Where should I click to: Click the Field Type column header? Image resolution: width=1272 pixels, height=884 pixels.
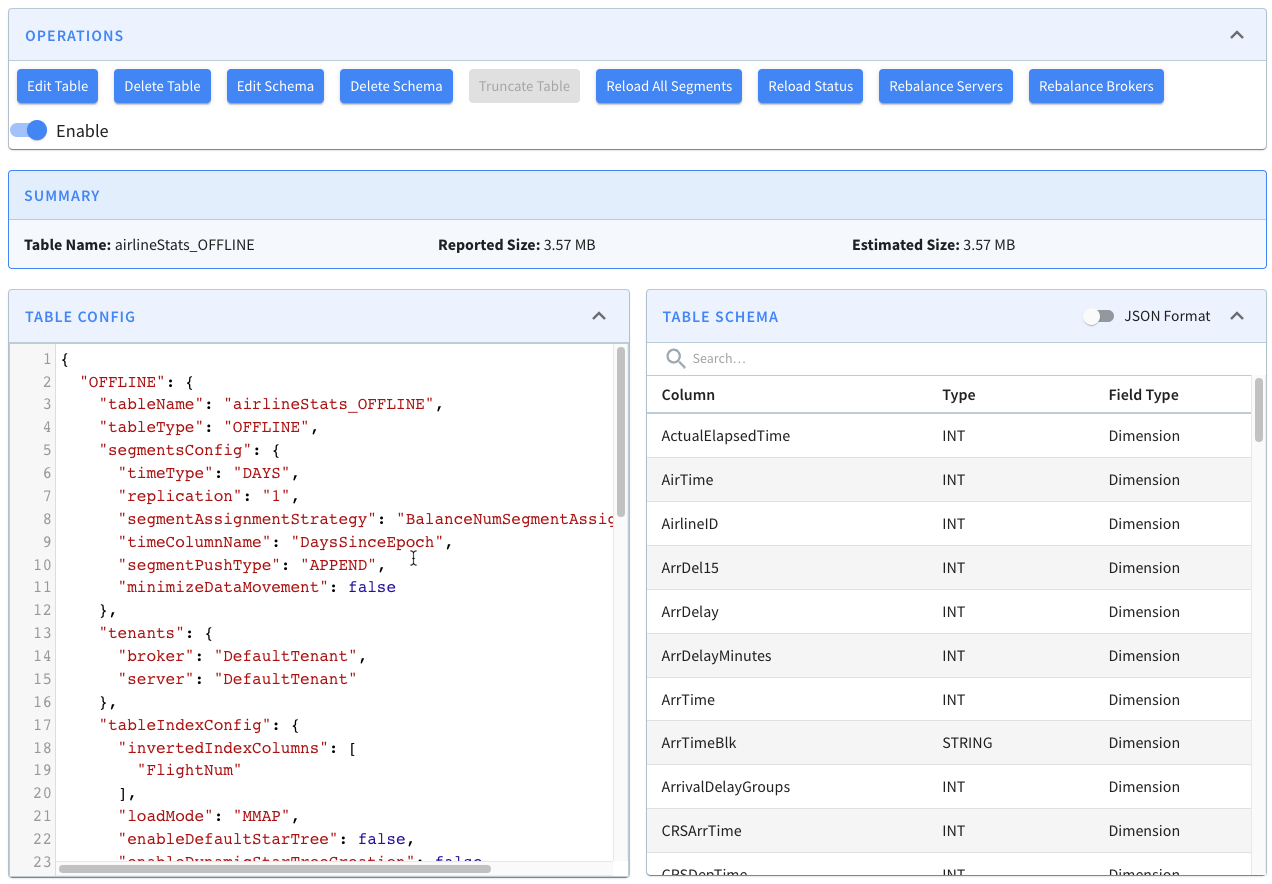click(1143, 394)
